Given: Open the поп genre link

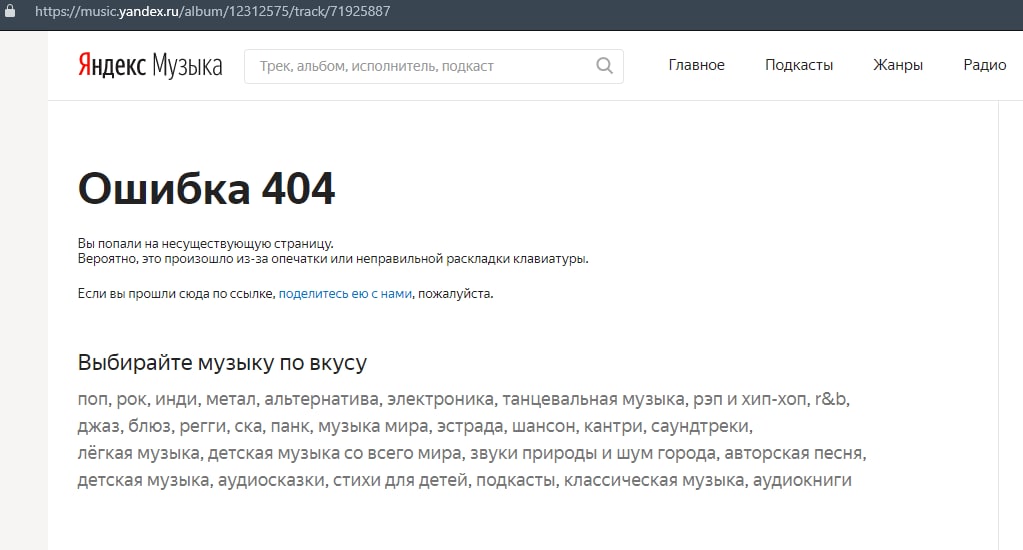Looking at the screenshot, I should click(93, 399).
